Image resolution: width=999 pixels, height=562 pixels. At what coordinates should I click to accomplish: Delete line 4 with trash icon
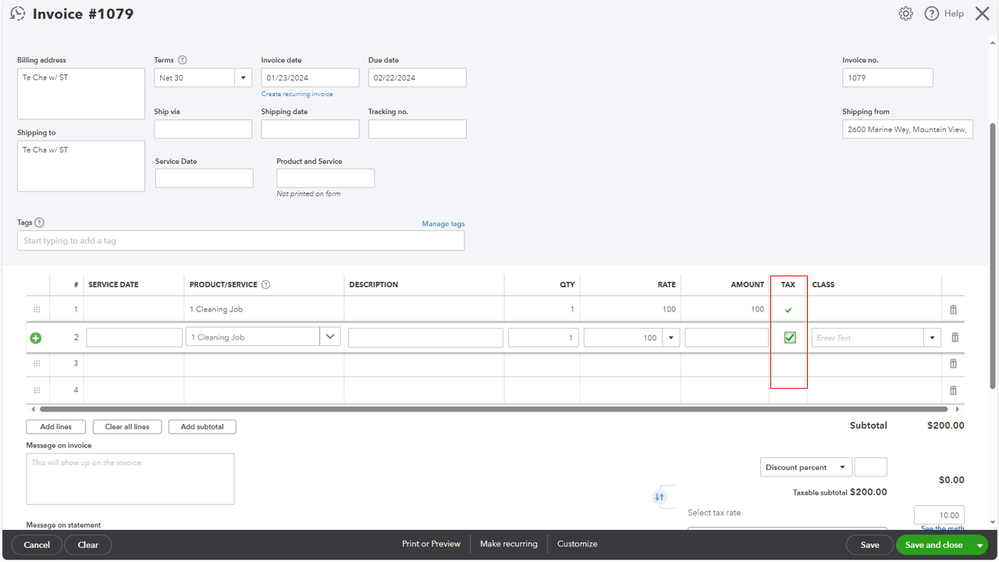coord(953,390)
